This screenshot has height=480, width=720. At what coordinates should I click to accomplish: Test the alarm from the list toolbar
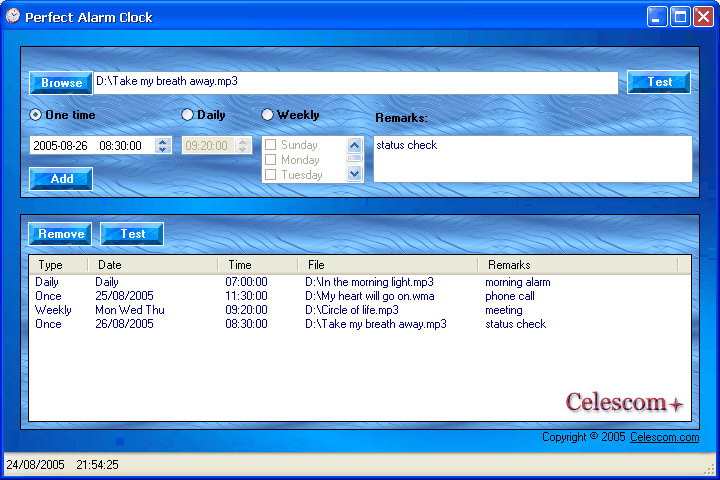[132, 234]
